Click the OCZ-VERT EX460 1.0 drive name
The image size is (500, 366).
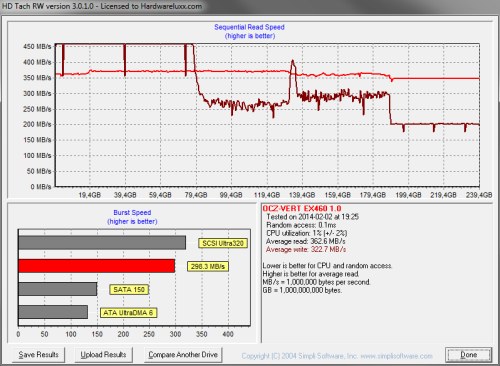coord(302,209)
